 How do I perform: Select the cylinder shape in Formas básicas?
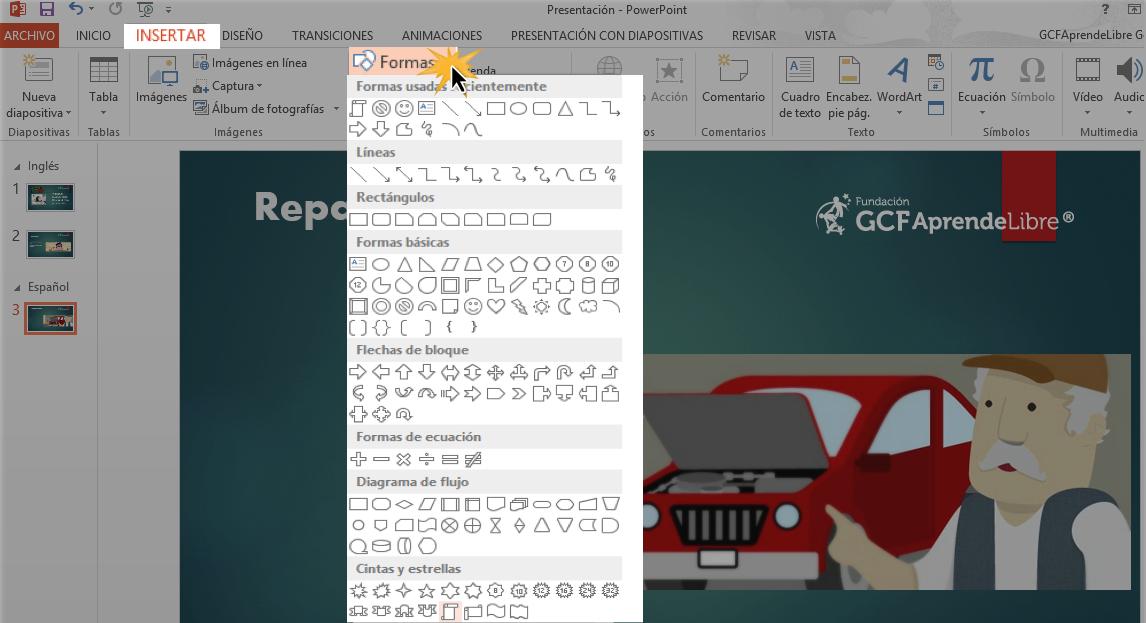coord(588,285)
